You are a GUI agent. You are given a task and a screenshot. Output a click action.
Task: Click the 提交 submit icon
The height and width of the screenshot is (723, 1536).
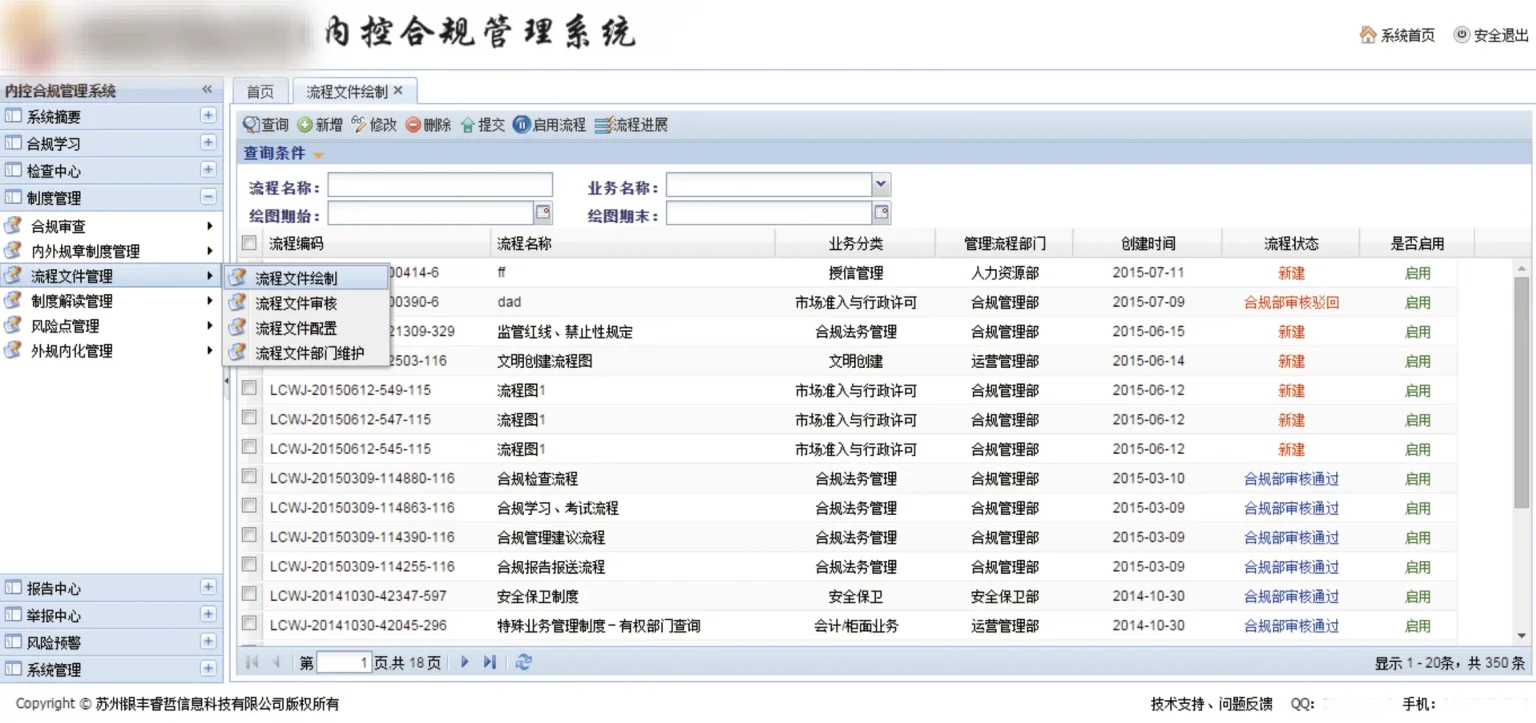(467, 125)
